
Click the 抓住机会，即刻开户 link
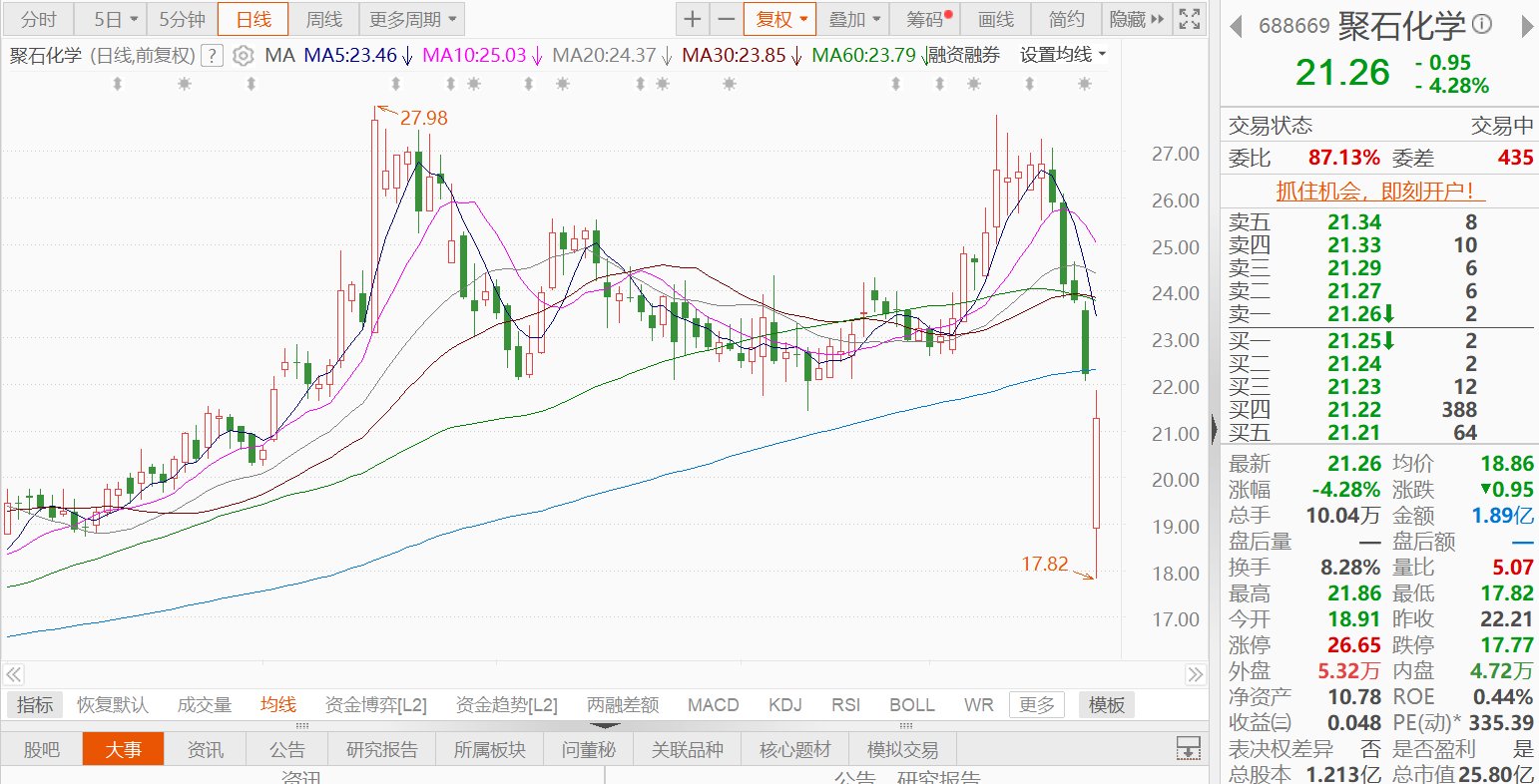[x=1375, y=191]
